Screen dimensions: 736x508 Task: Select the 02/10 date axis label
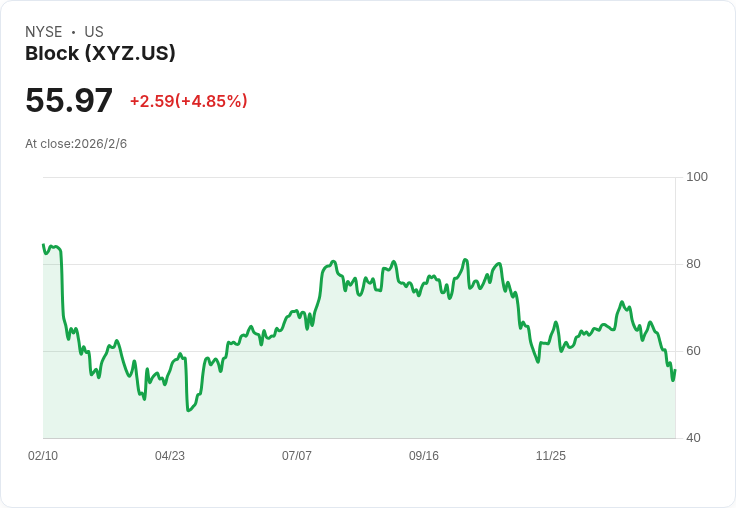point(43,456)
